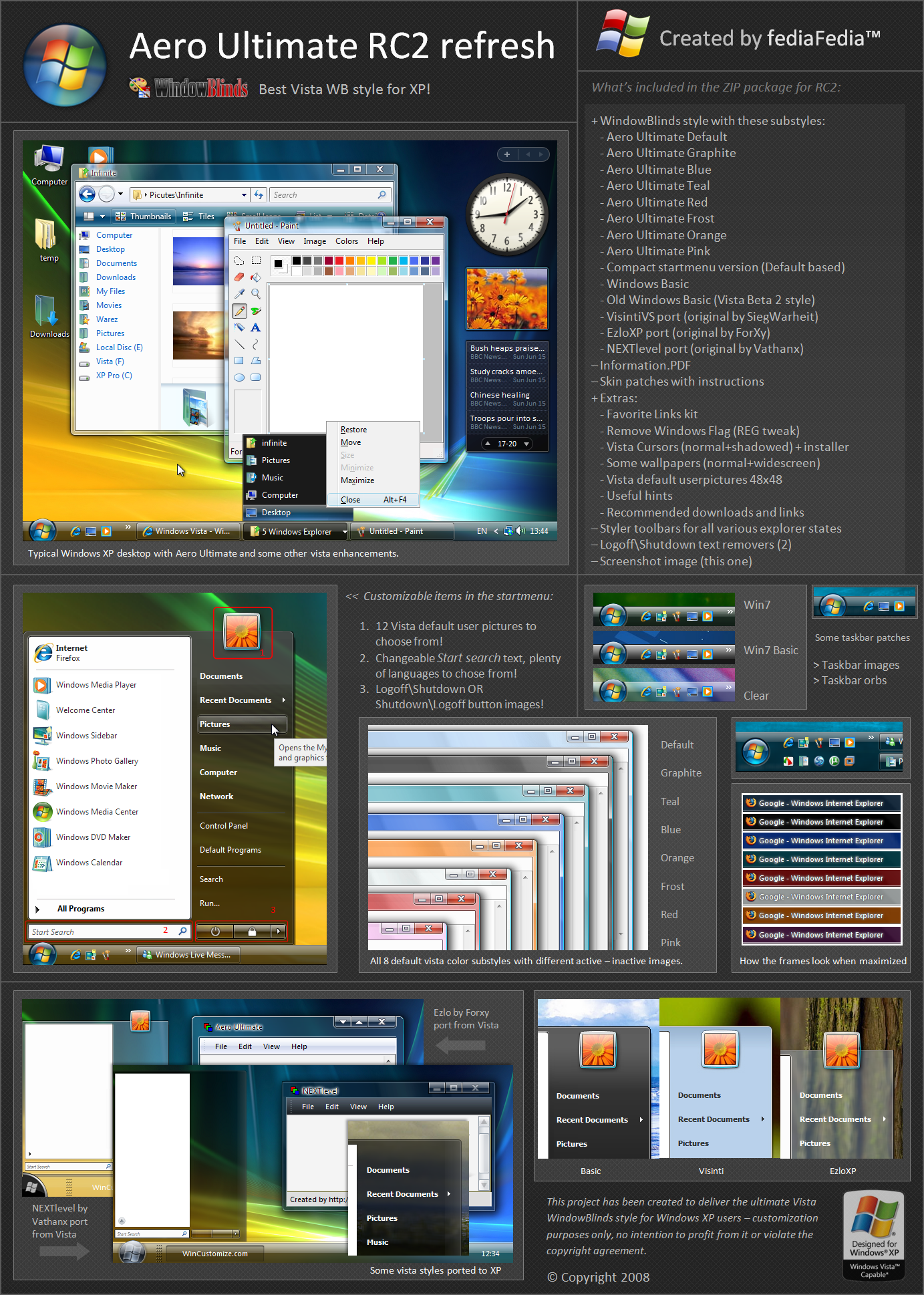Open the File menu in Paint

coord(240,241)
